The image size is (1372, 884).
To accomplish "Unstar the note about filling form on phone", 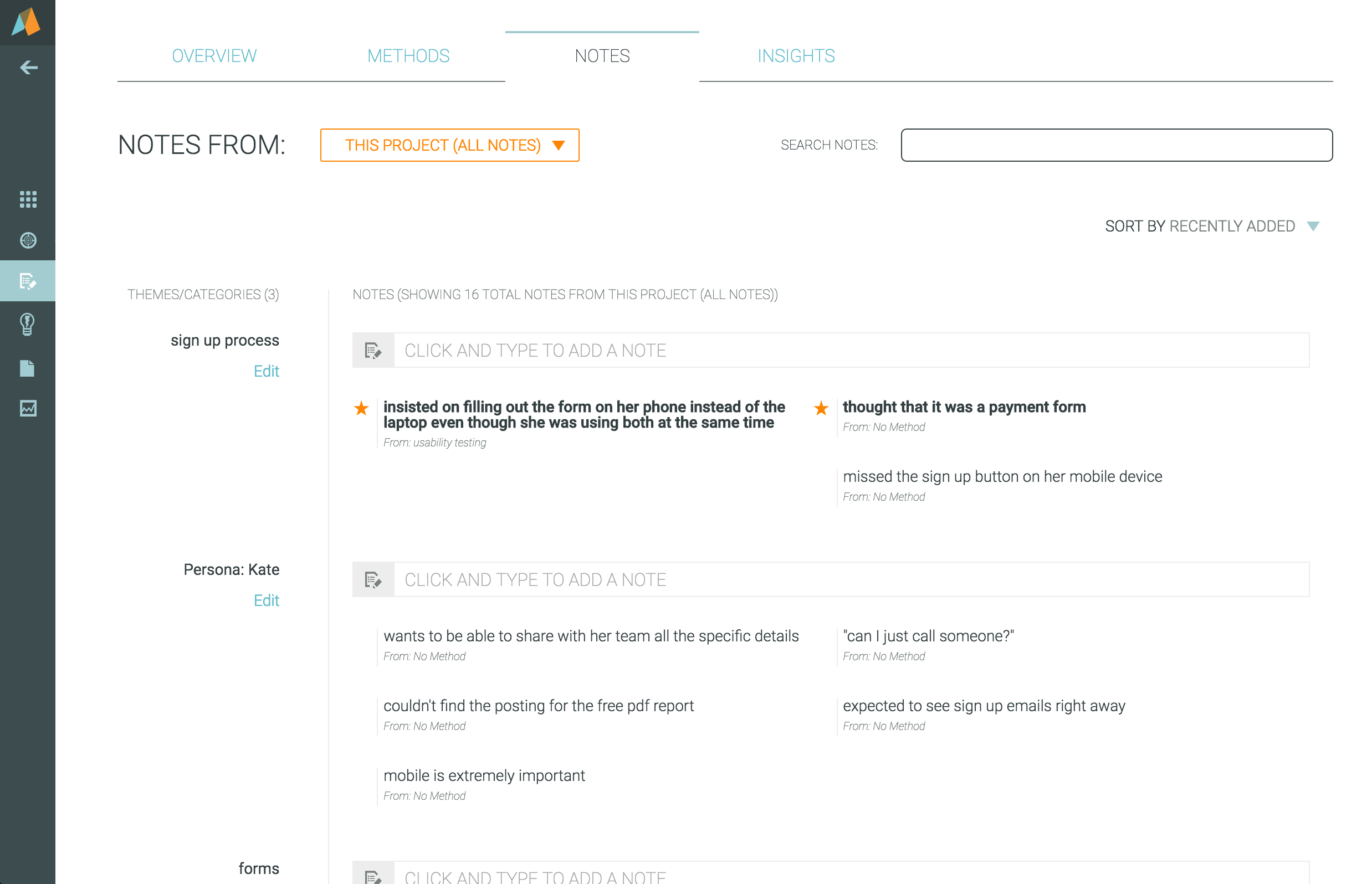I will (x=361, y=408).
